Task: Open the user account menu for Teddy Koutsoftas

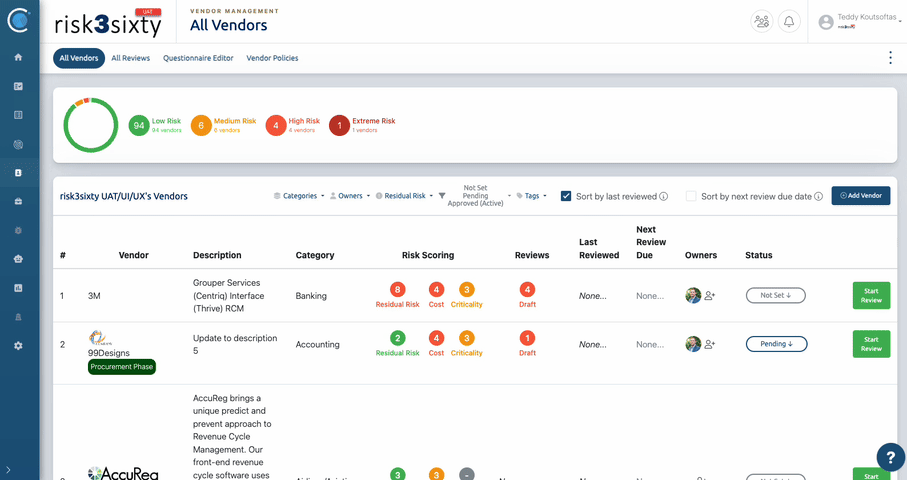Action: coord(860,22)
